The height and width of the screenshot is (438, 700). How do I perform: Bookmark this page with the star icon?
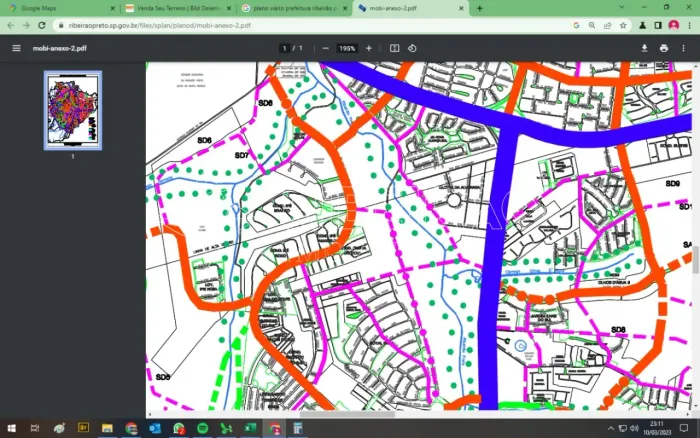pyautogui.click(x=623, y=25)
